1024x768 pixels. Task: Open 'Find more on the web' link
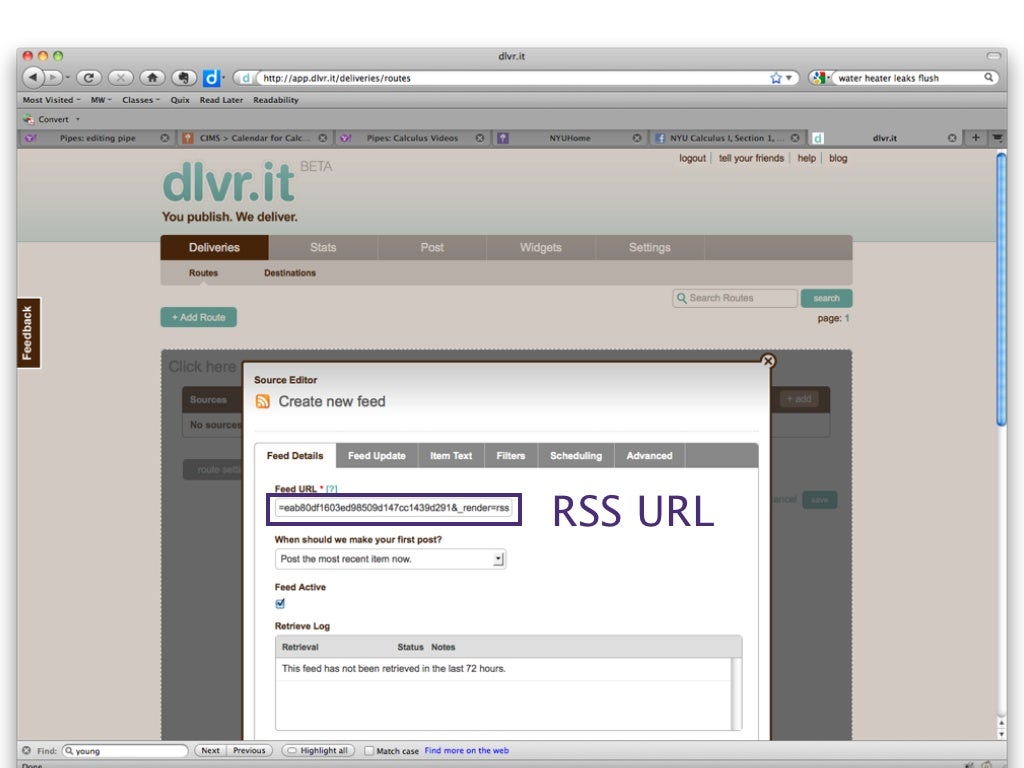466,750
